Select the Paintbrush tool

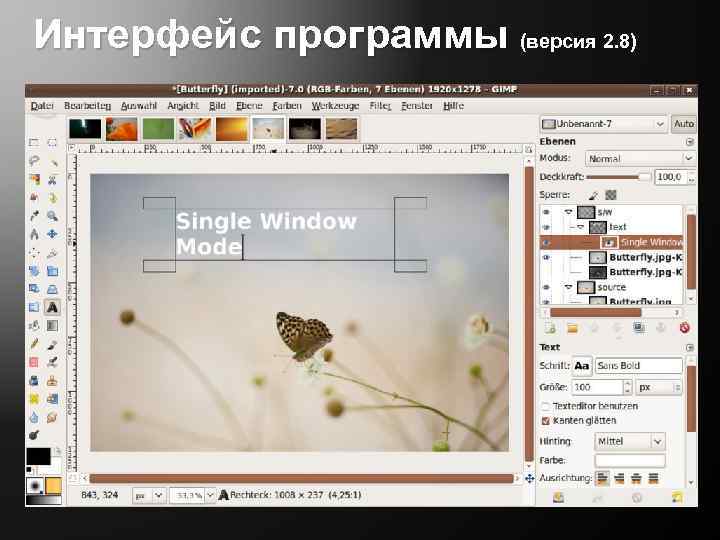[x=52, y=344]
